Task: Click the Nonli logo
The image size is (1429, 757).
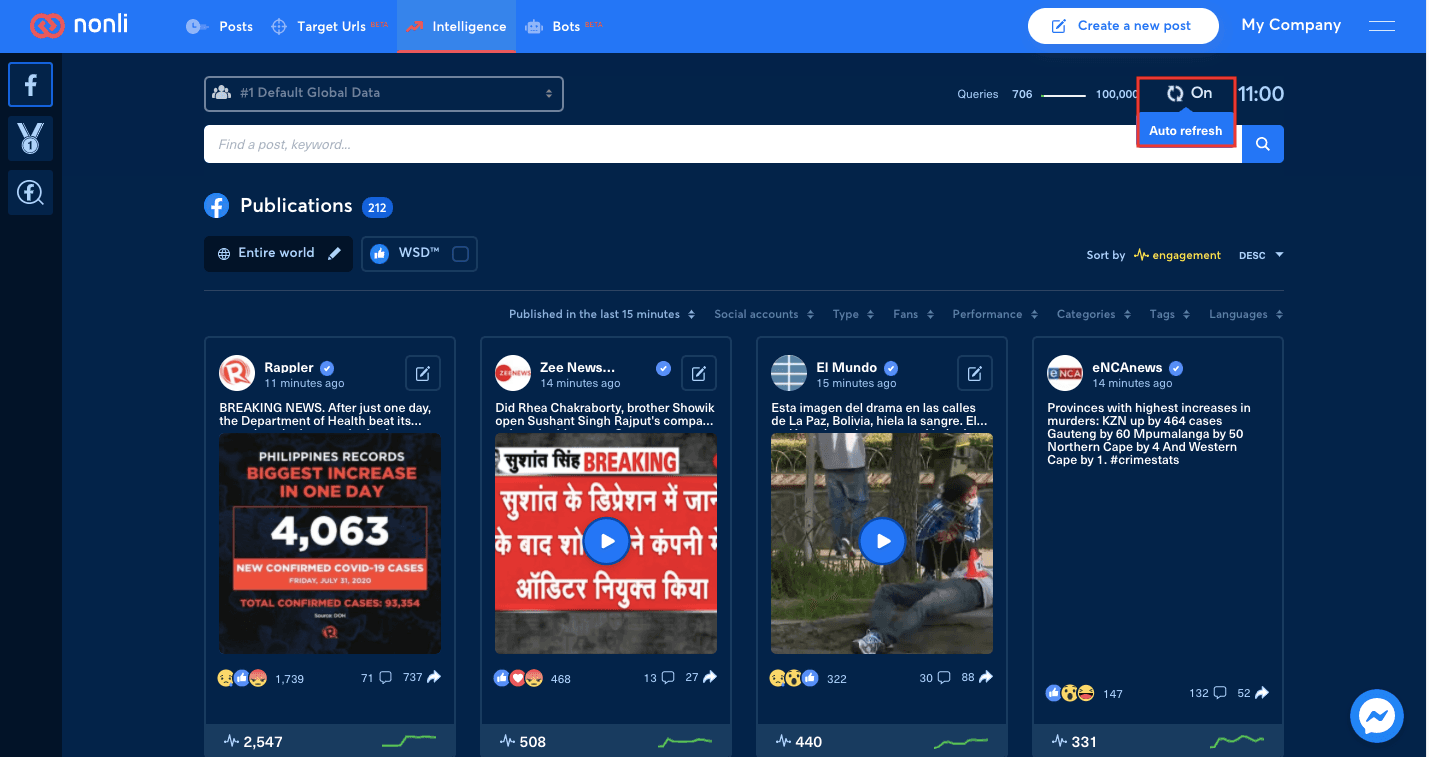Action: (79, 26)
